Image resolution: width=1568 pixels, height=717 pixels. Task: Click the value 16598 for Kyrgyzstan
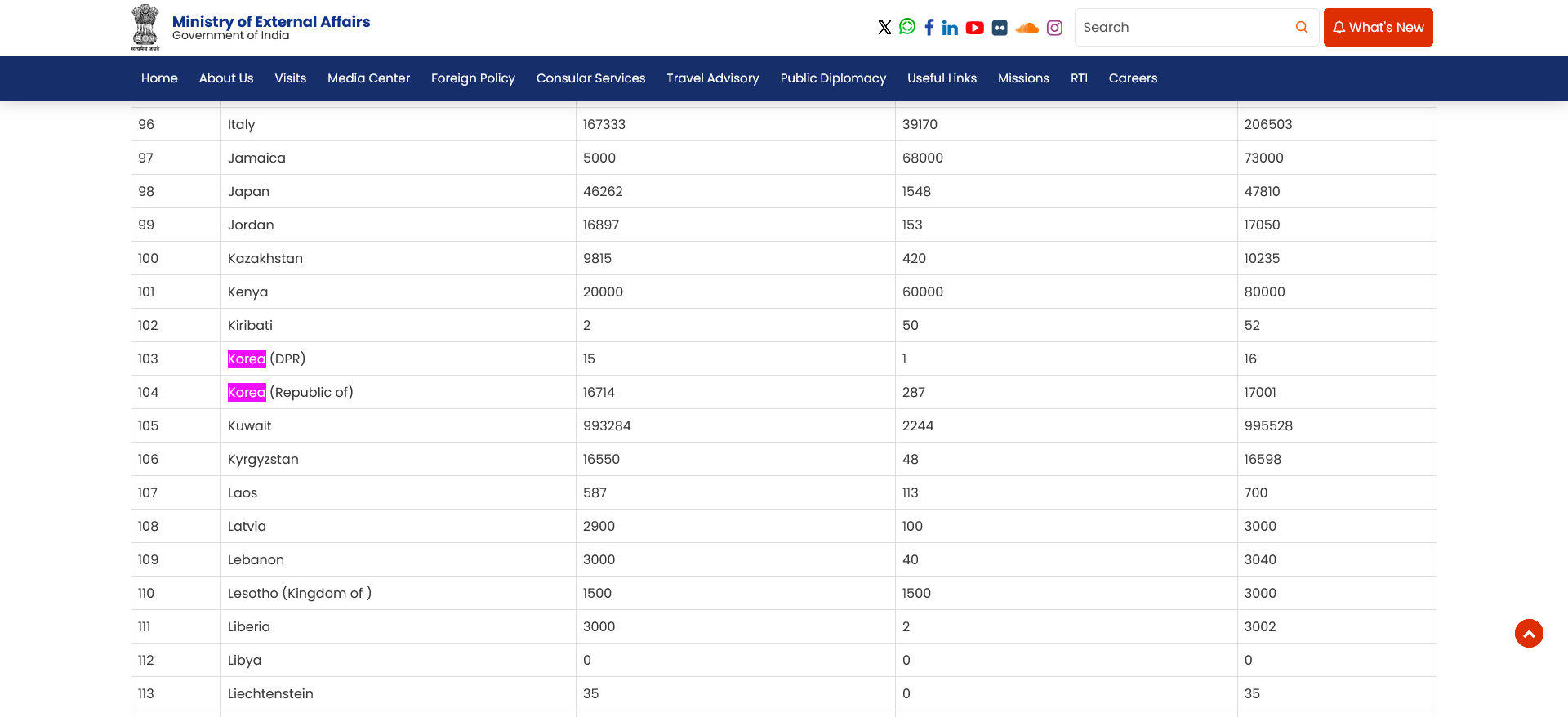(1263, 460)
